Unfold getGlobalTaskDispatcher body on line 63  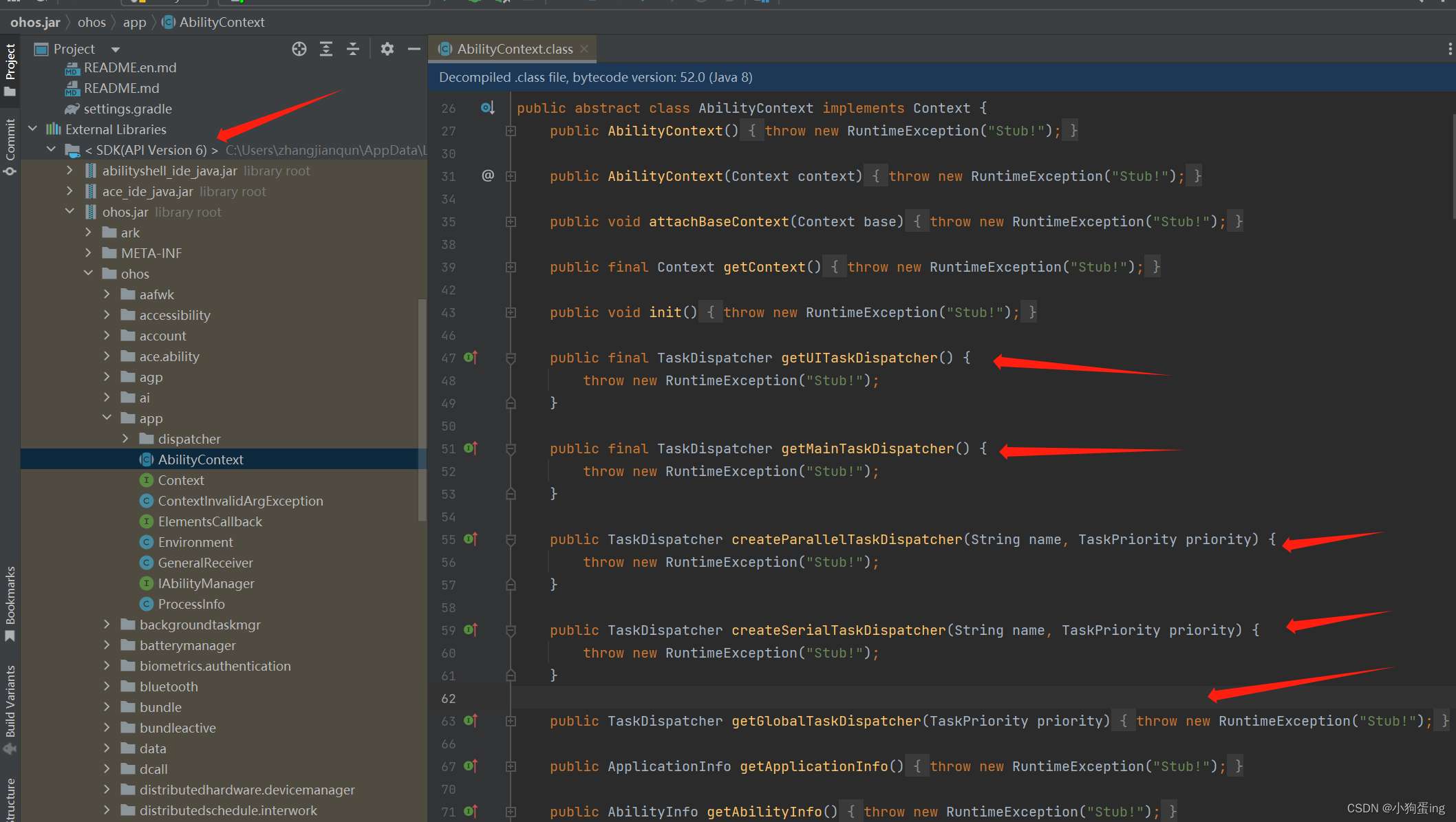pyautogui.click(x=511, y=721)
